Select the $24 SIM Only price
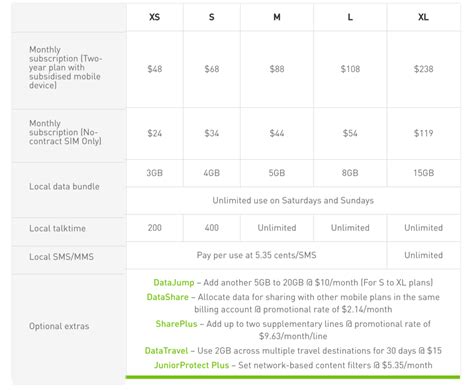The image size is (474, 390). [155, 133]
